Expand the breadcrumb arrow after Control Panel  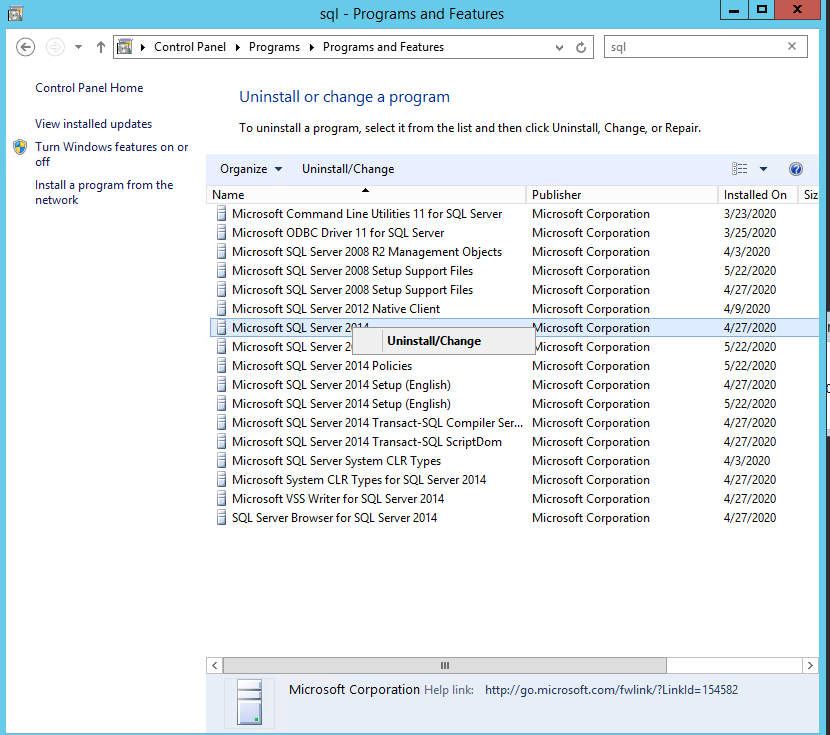(x=238, y=47)
